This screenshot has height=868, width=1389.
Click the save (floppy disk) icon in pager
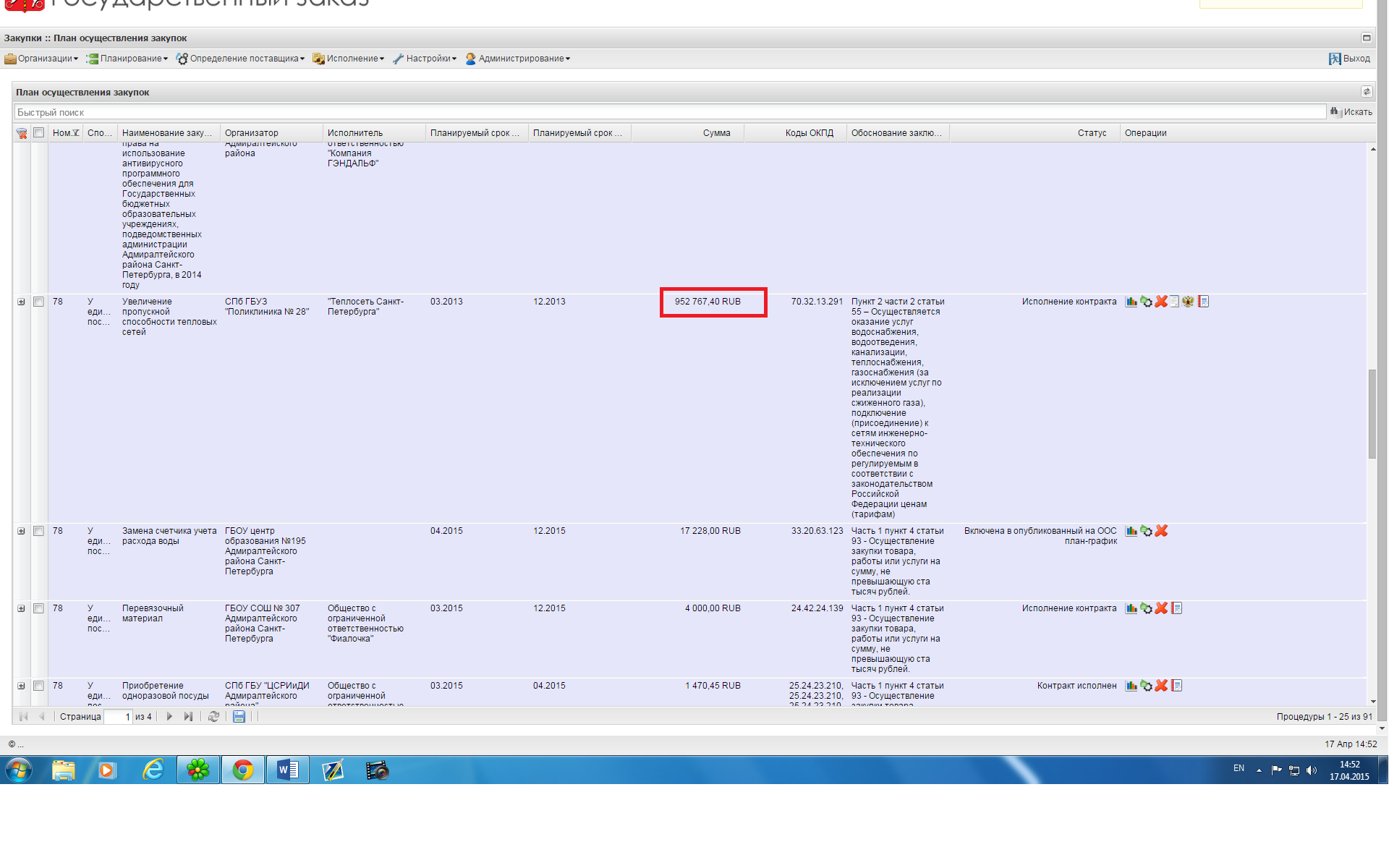tap(239, 717)
